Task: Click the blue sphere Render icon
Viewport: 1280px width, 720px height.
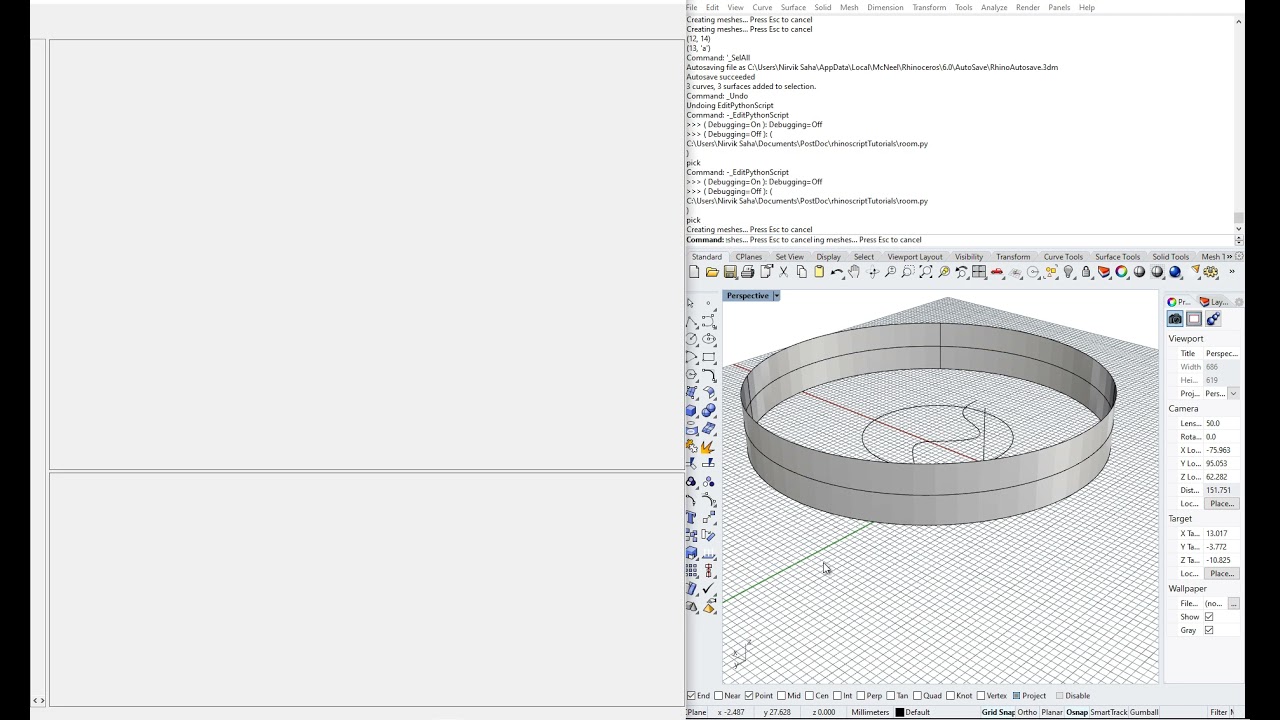Action: (1175, 272)
